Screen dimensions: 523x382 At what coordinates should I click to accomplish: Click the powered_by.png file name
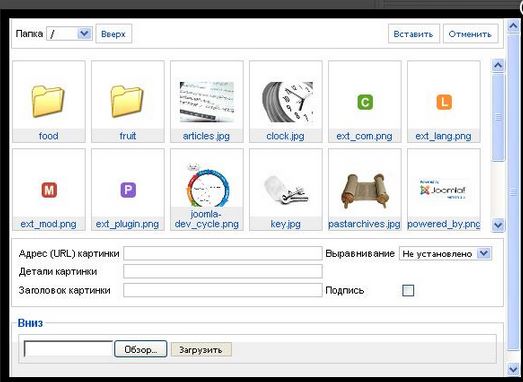pos(444,224)
